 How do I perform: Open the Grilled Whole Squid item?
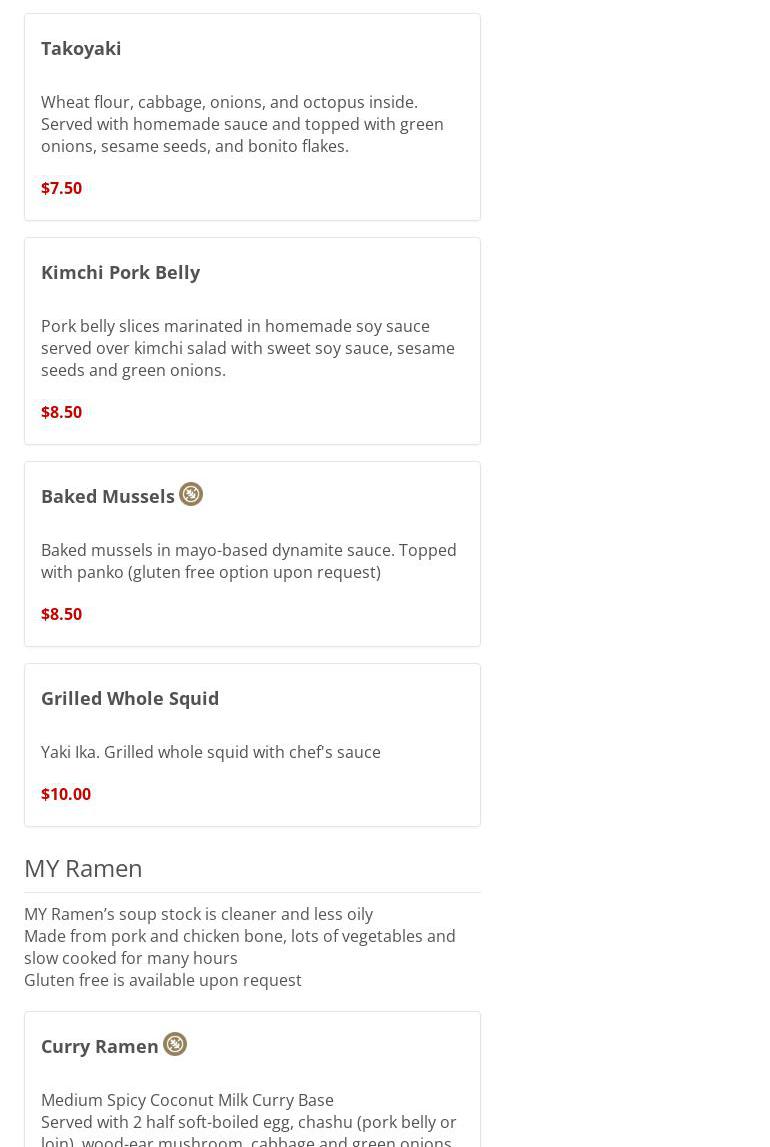[130, 698]
